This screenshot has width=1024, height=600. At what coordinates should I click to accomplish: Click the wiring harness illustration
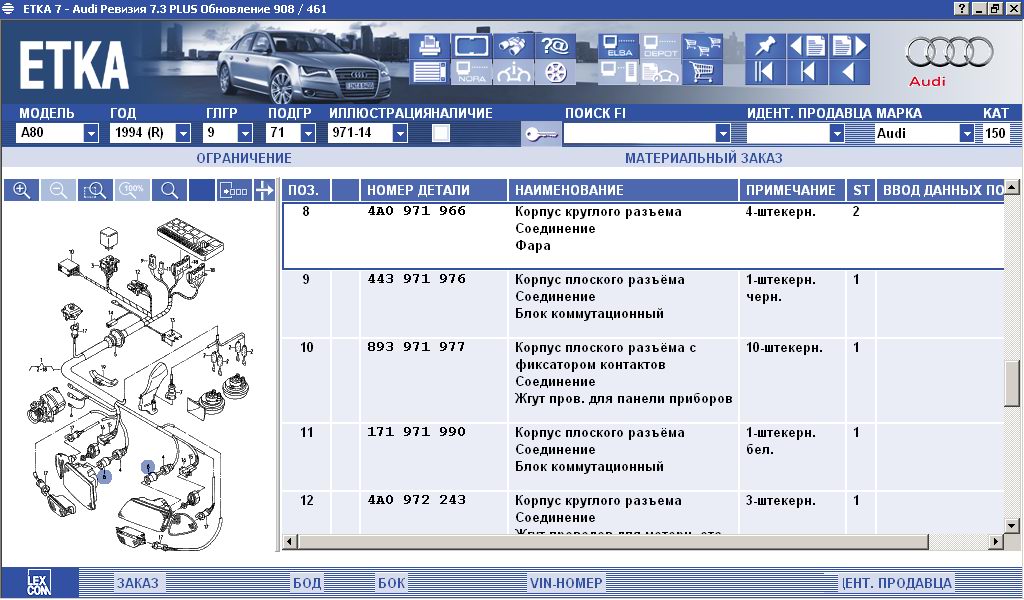click(141, 382)
